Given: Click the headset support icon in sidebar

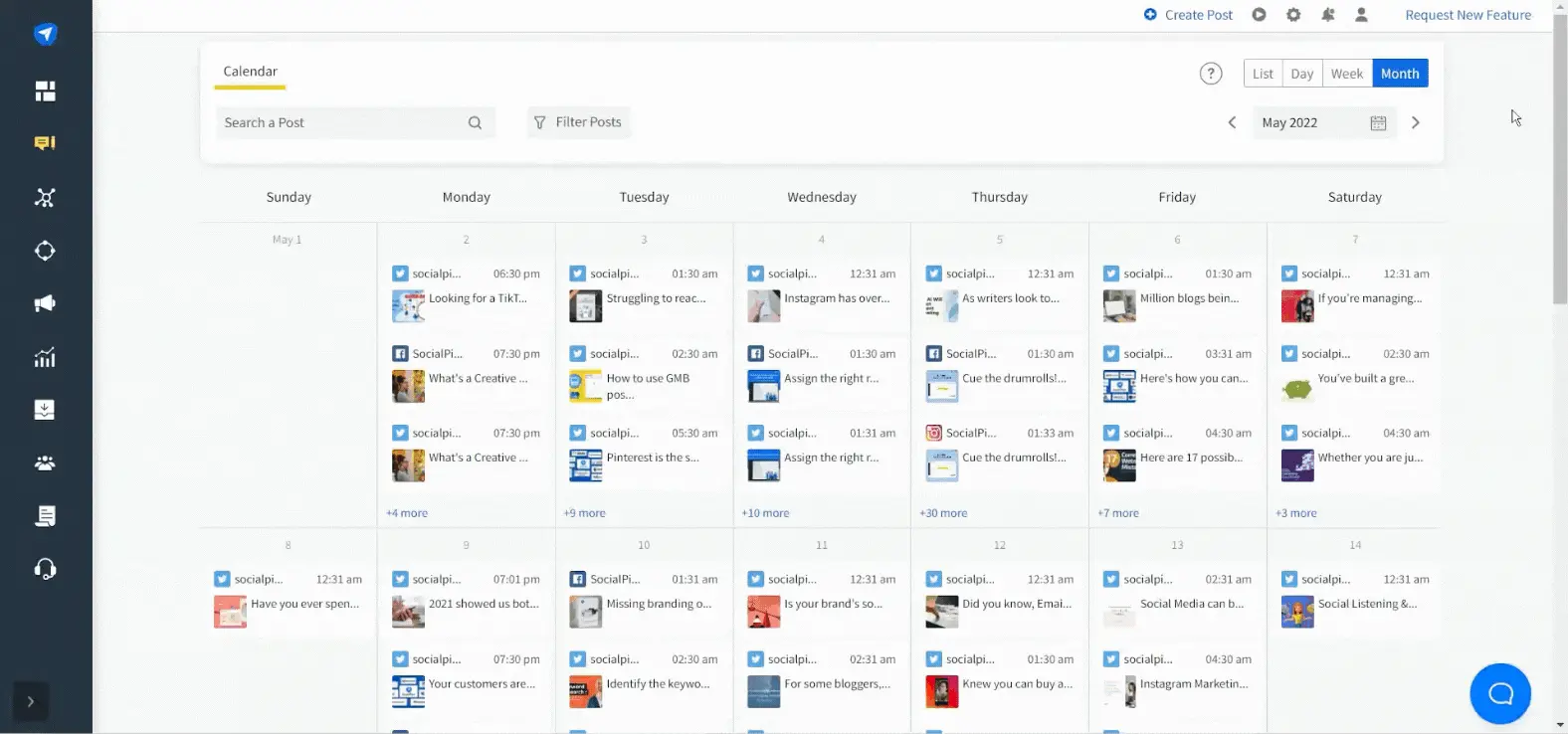Looking at the screenshot, I should 45,569.
